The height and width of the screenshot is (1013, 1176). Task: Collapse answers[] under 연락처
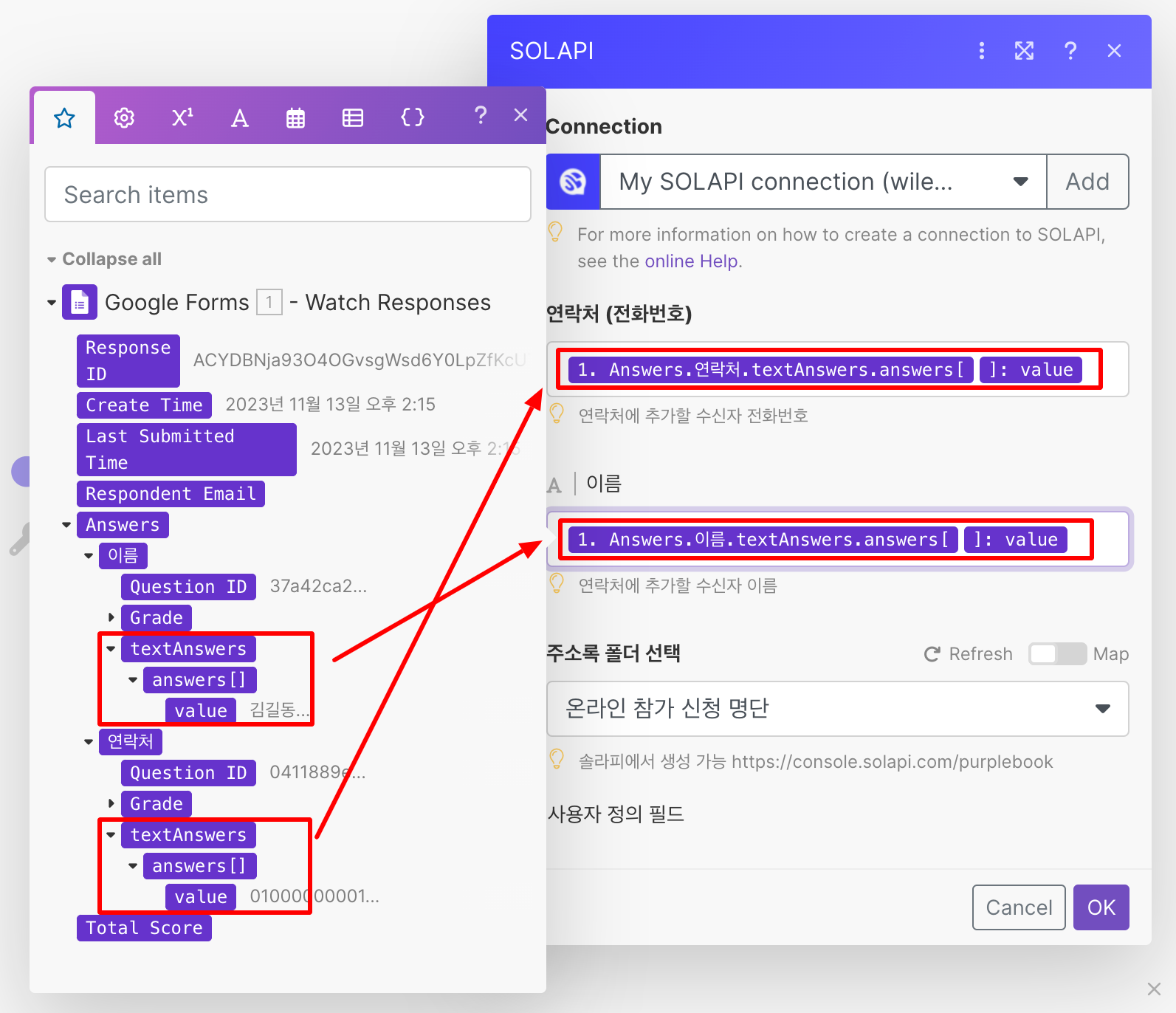click(x=133, y=866)
